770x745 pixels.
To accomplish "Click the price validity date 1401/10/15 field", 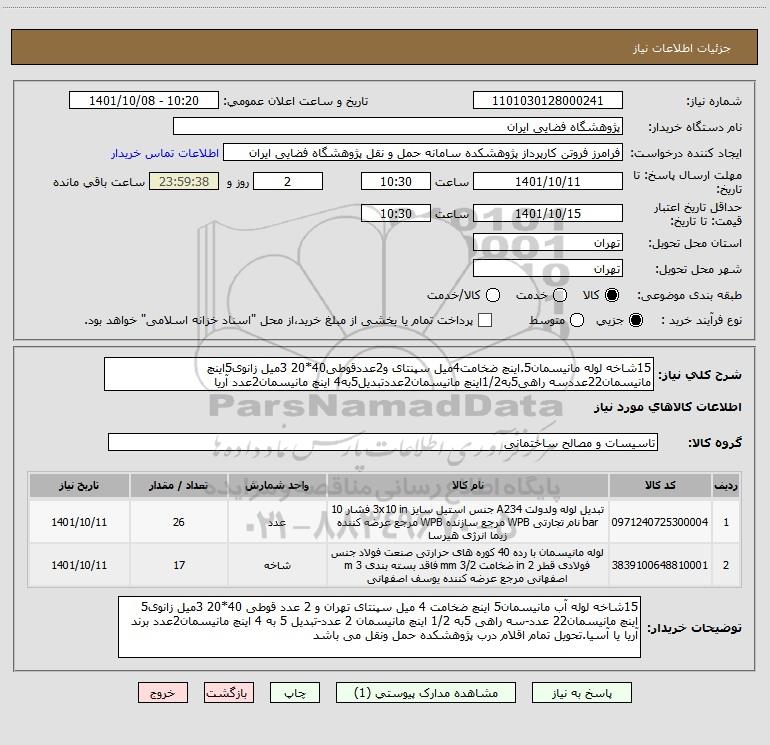I will coord(548,213).
